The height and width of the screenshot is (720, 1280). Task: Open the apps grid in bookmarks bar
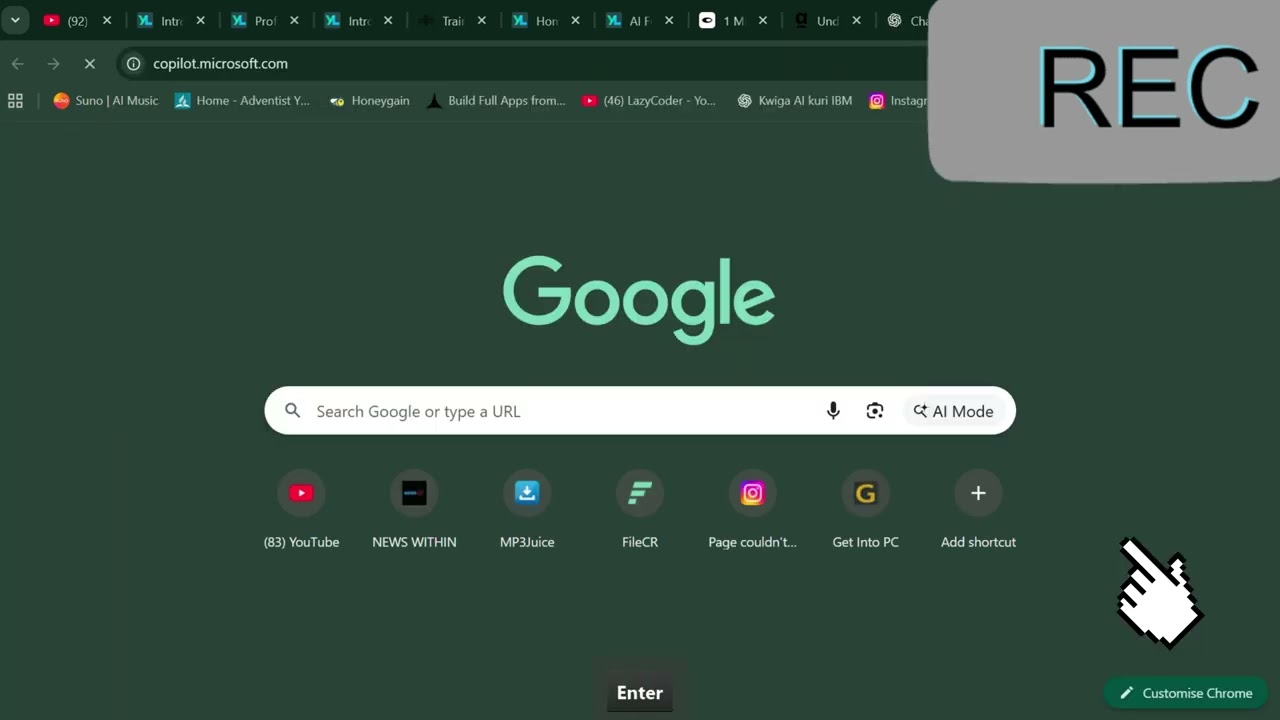pos(15,100)
